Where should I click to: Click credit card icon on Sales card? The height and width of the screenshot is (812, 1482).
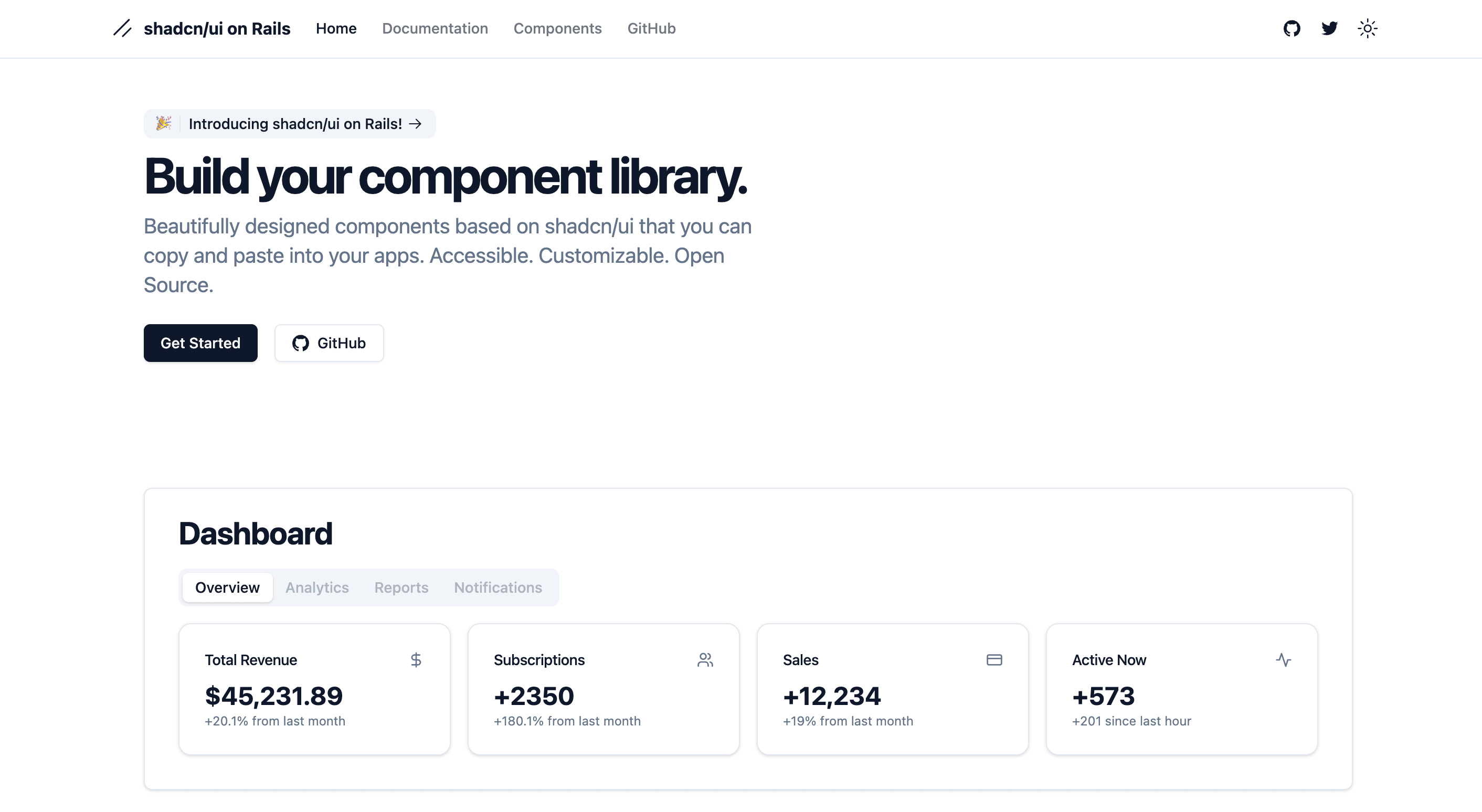[x=994, y=659]
